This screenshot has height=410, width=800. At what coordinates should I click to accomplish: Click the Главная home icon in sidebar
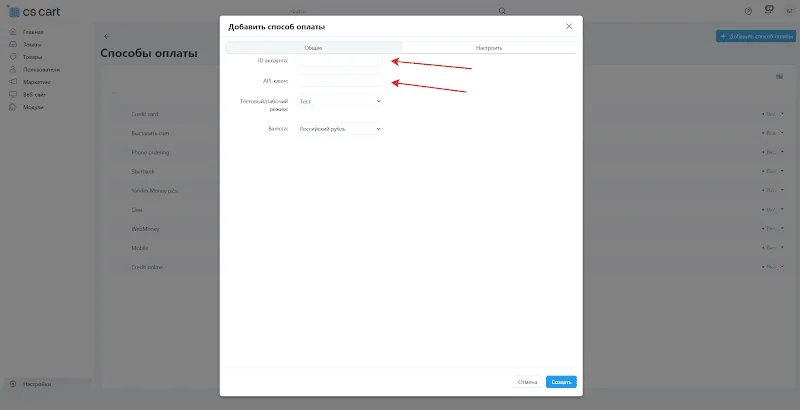point(13,32)
